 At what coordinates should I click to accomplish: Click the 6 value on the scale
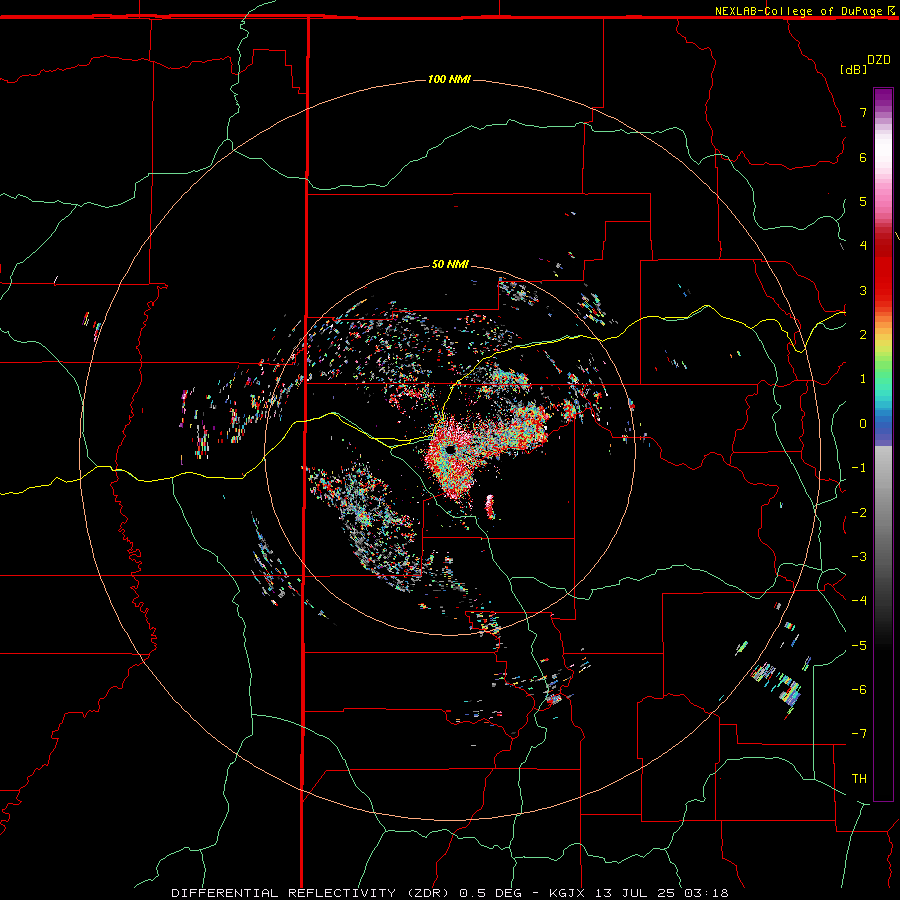point(863,157)
